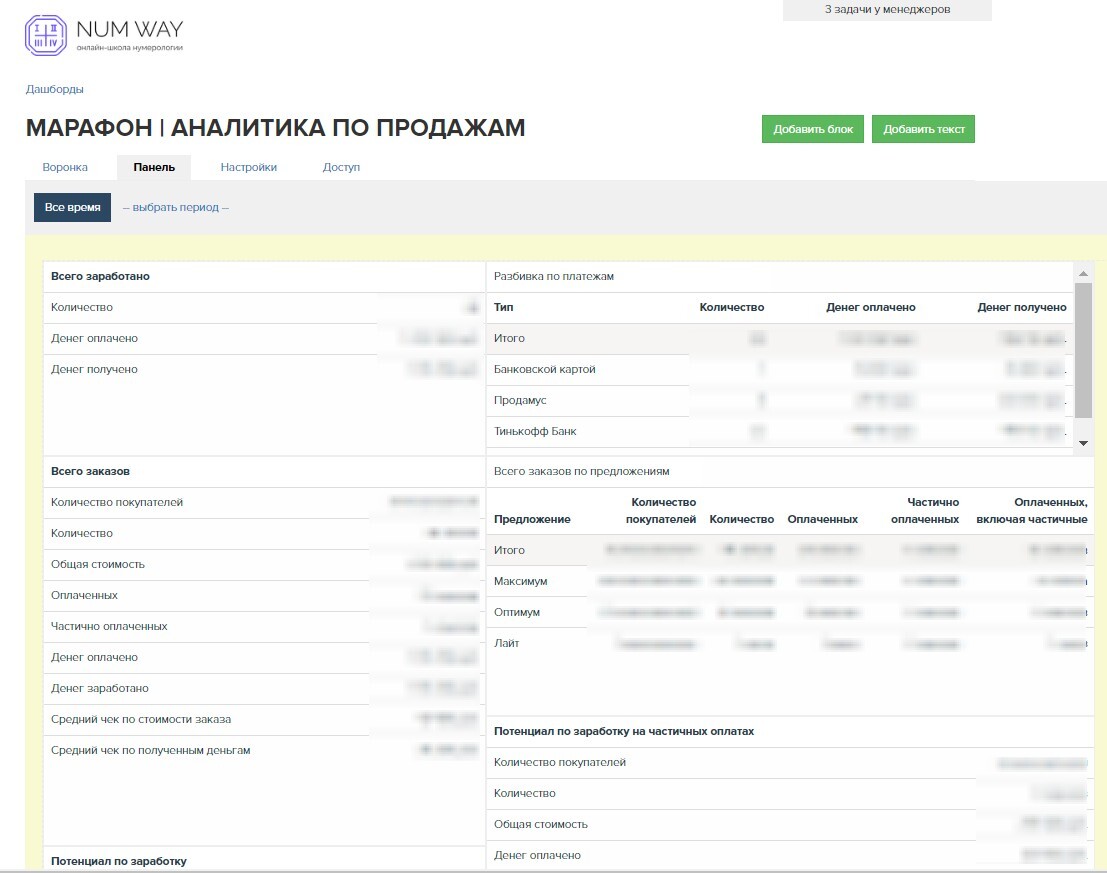Grab the payments table scrollbar thumb
This screenshot has height=873, width=1107.
pyautogui.click(x=1083, y=349)
